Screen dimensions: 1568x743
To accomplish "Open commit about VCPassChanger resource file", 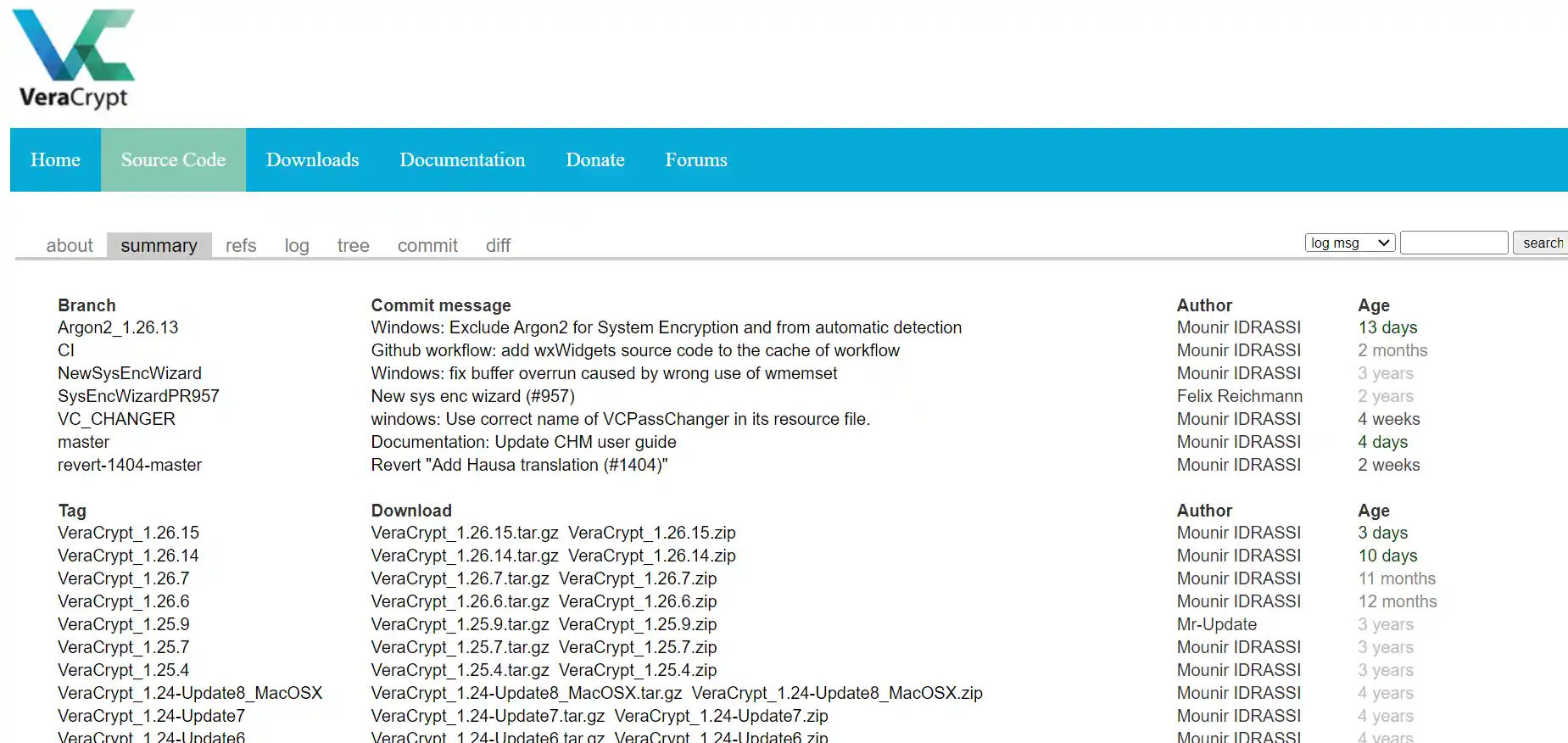I will point(621,419).
